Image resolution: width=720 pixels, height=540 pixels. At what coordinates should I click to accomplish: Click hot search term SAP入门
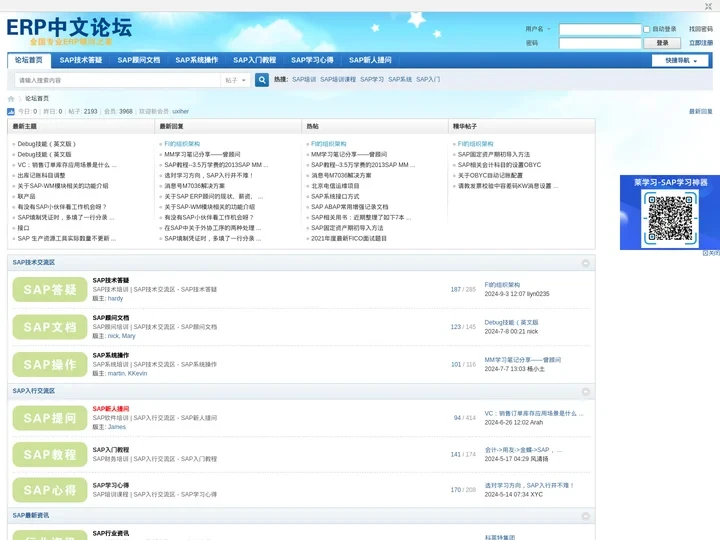point(428,79)
